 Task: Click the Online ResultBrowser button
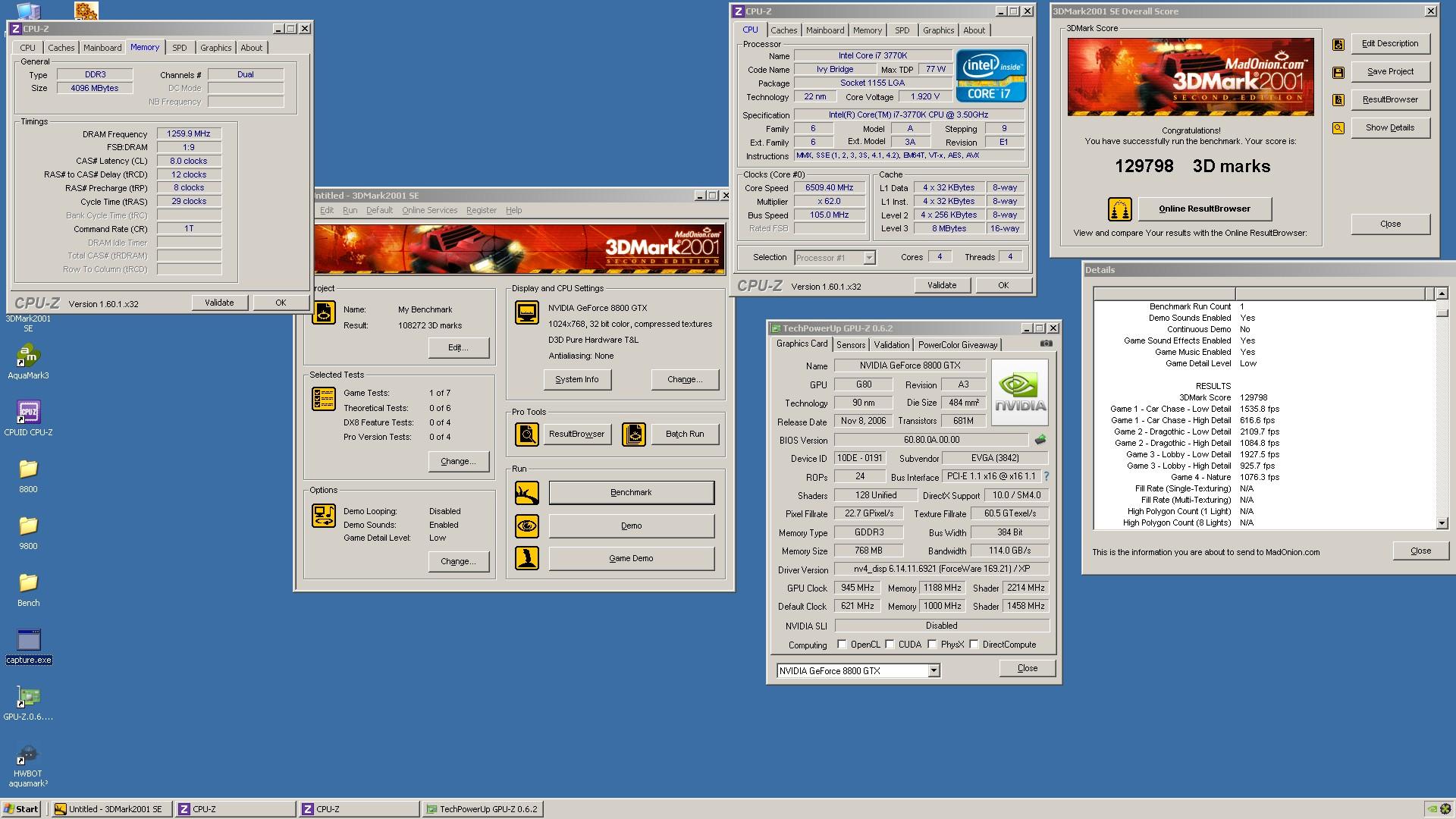pyautogui.click(x=1204, y=209)
